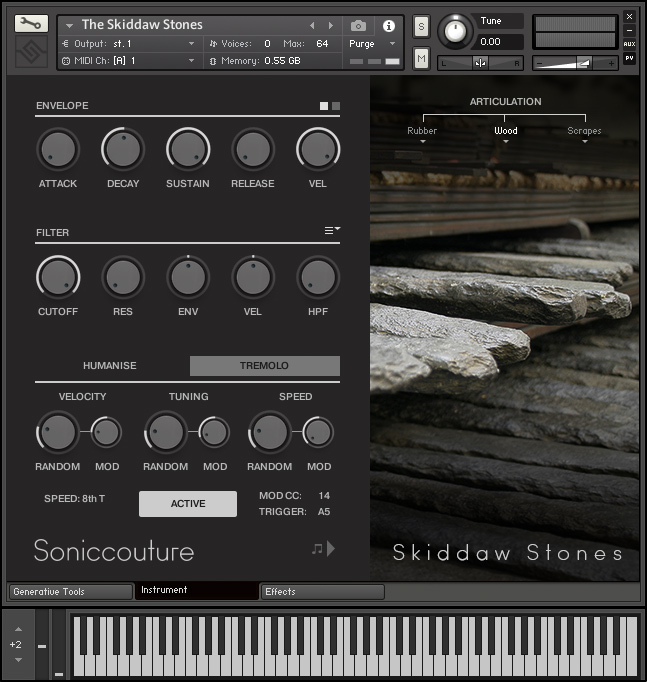
Task: Select the Scrapes articulation
Action: click(584, 130)
